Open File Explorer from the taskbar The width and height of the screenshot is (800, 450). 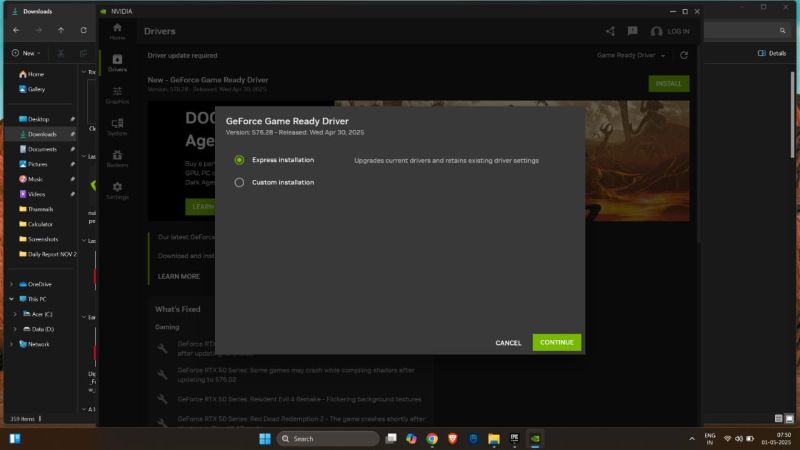tap(494, 439)
